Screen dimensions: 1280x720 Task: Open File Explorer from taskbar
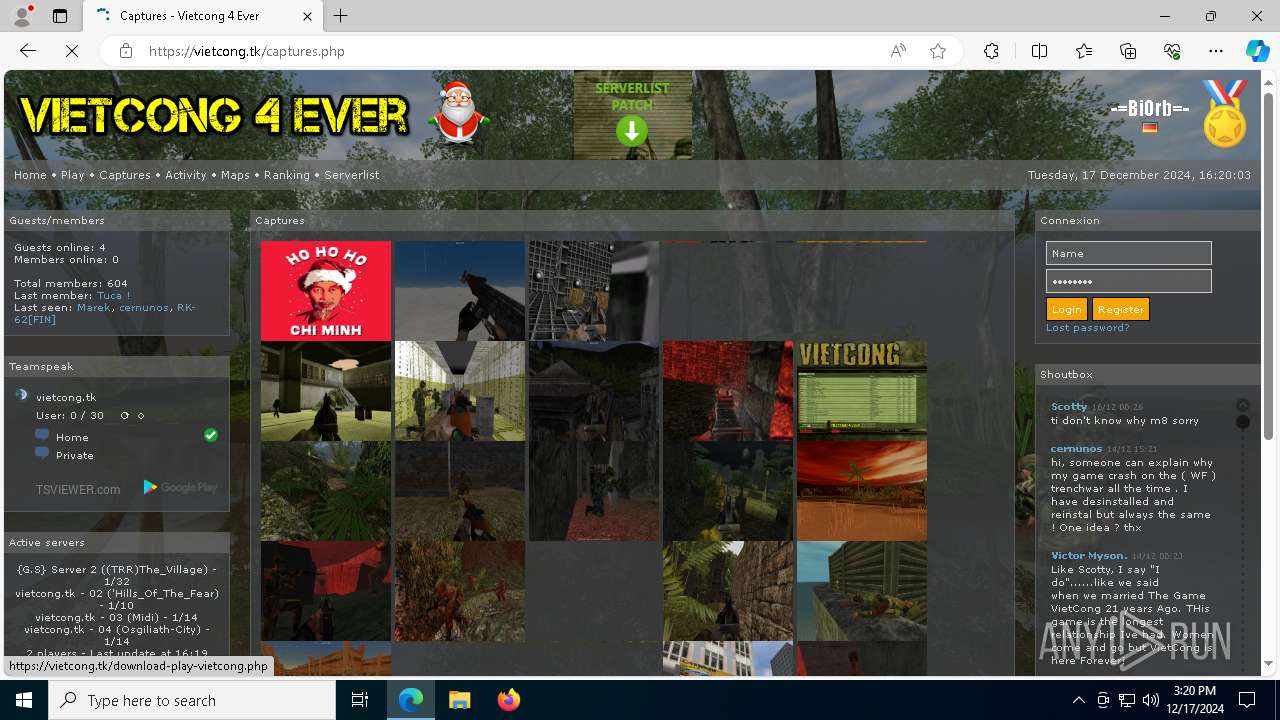tap(459, 700)
